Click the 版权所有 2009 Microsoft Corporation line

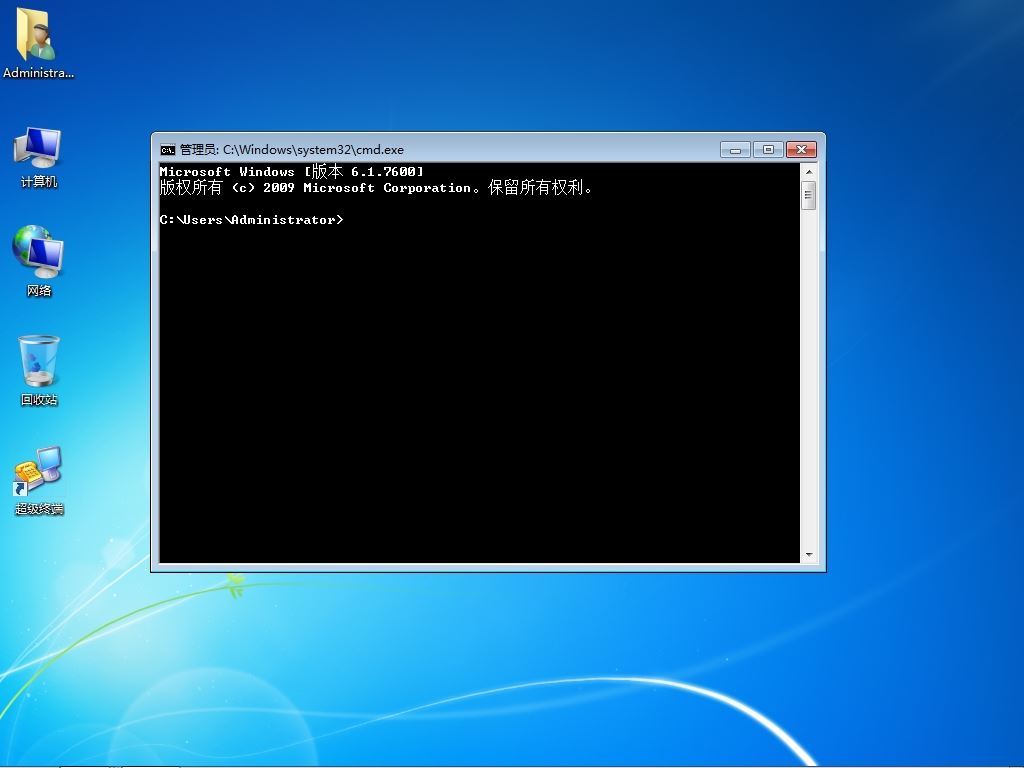click(x=376, y=187)
